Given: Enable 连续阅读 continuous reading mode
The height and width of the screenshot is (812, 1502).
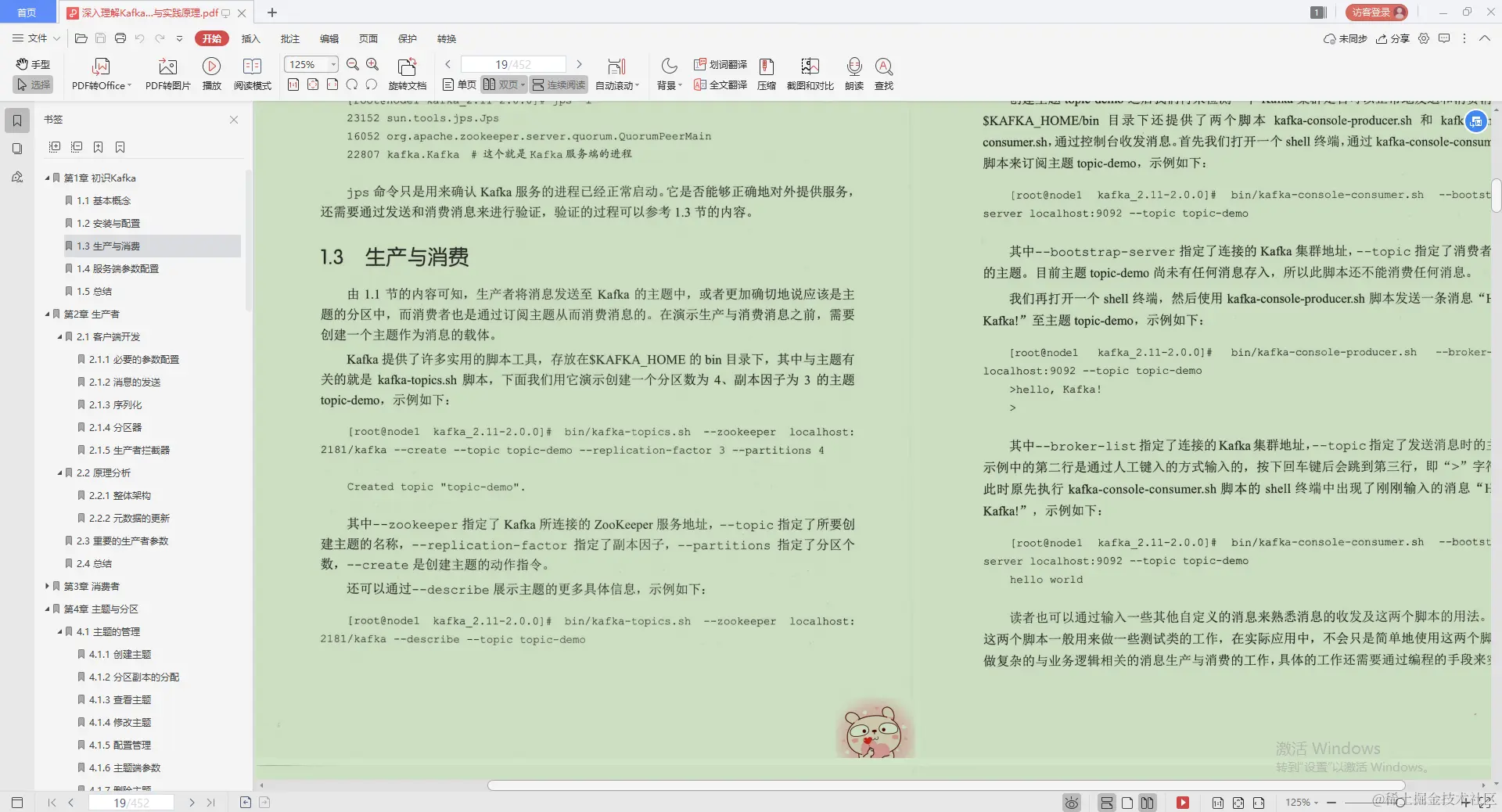Looking at the screenshot, I should coord(559,84).
